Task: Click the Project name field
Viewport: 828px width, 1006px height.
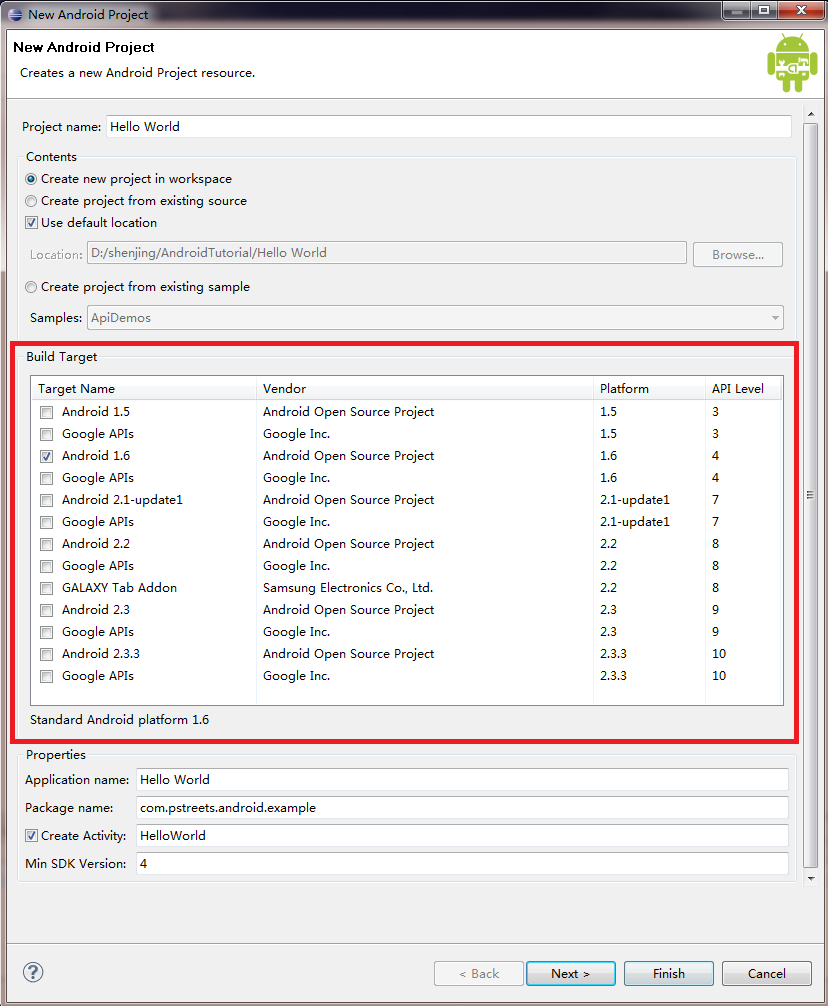Action: (x=448, y=126)
